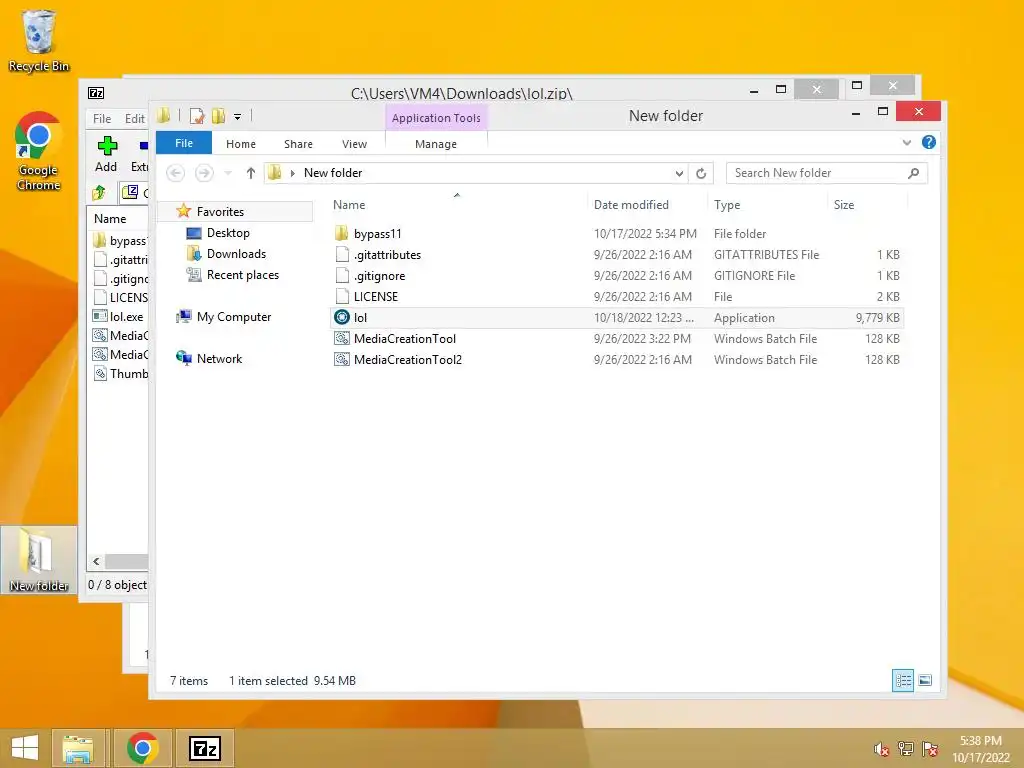Expand address bar breadcrumb chevron

click(293, 173)
